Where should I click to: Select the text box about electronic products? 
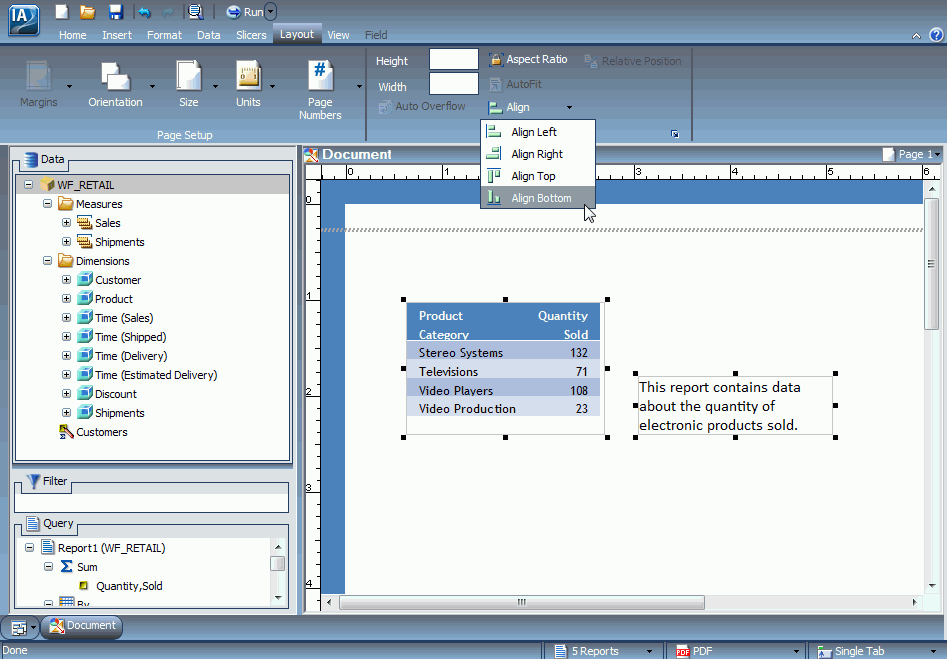(735, 406)
